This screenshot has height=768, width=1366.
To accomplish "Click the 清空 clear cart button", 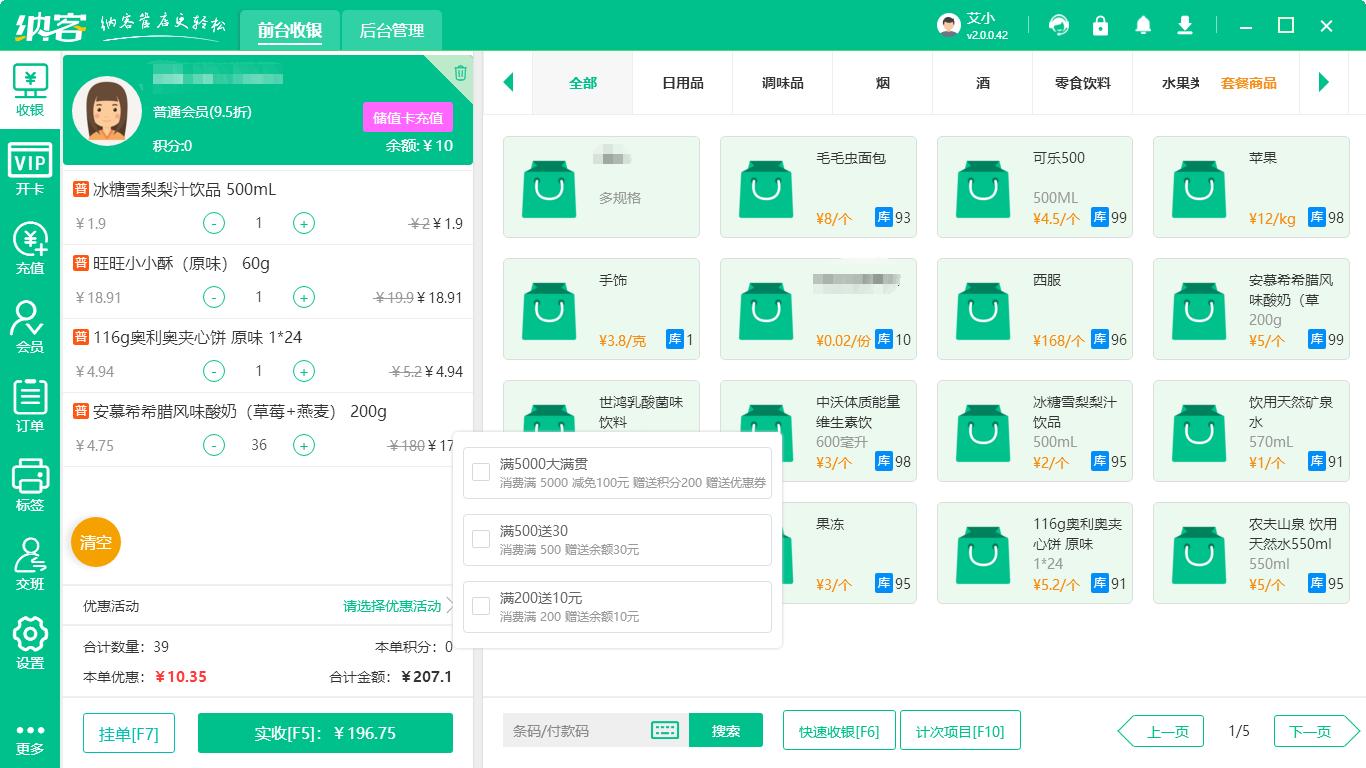I will [x=95, y=542].
